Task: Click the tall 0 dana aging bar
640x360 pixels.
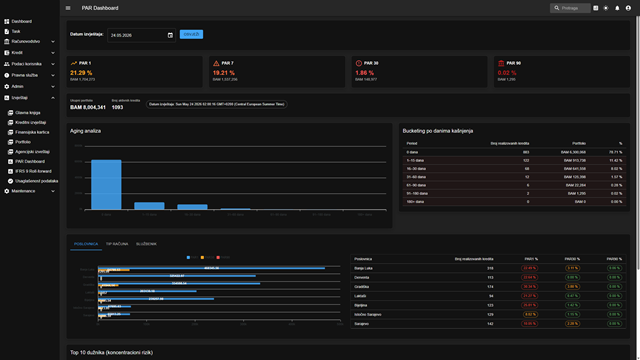Action: (x=106, y=184)
